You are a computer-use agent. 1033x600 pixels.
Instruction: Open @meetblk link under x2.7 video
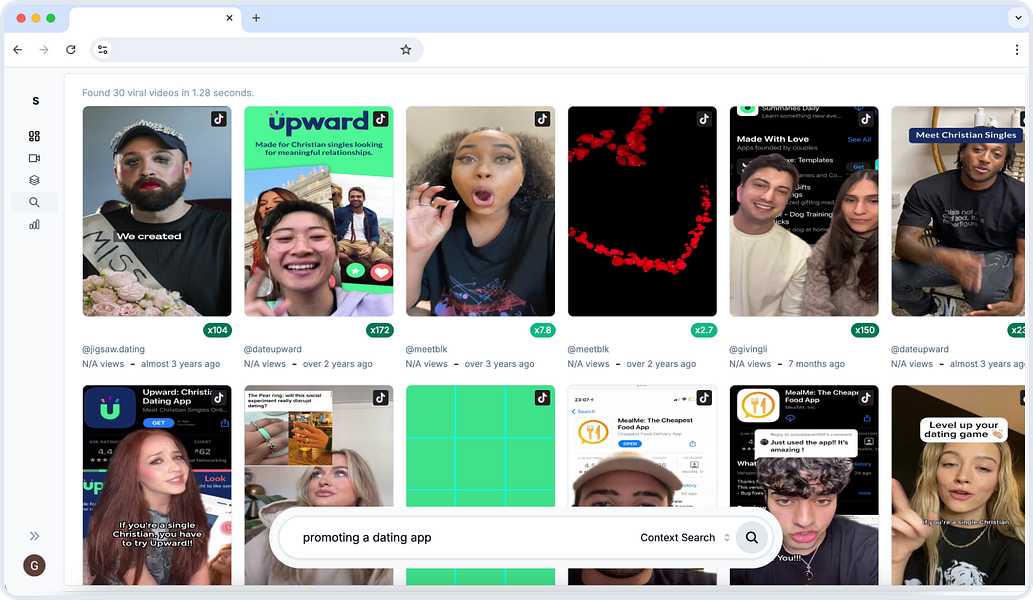tap(588, 349)
